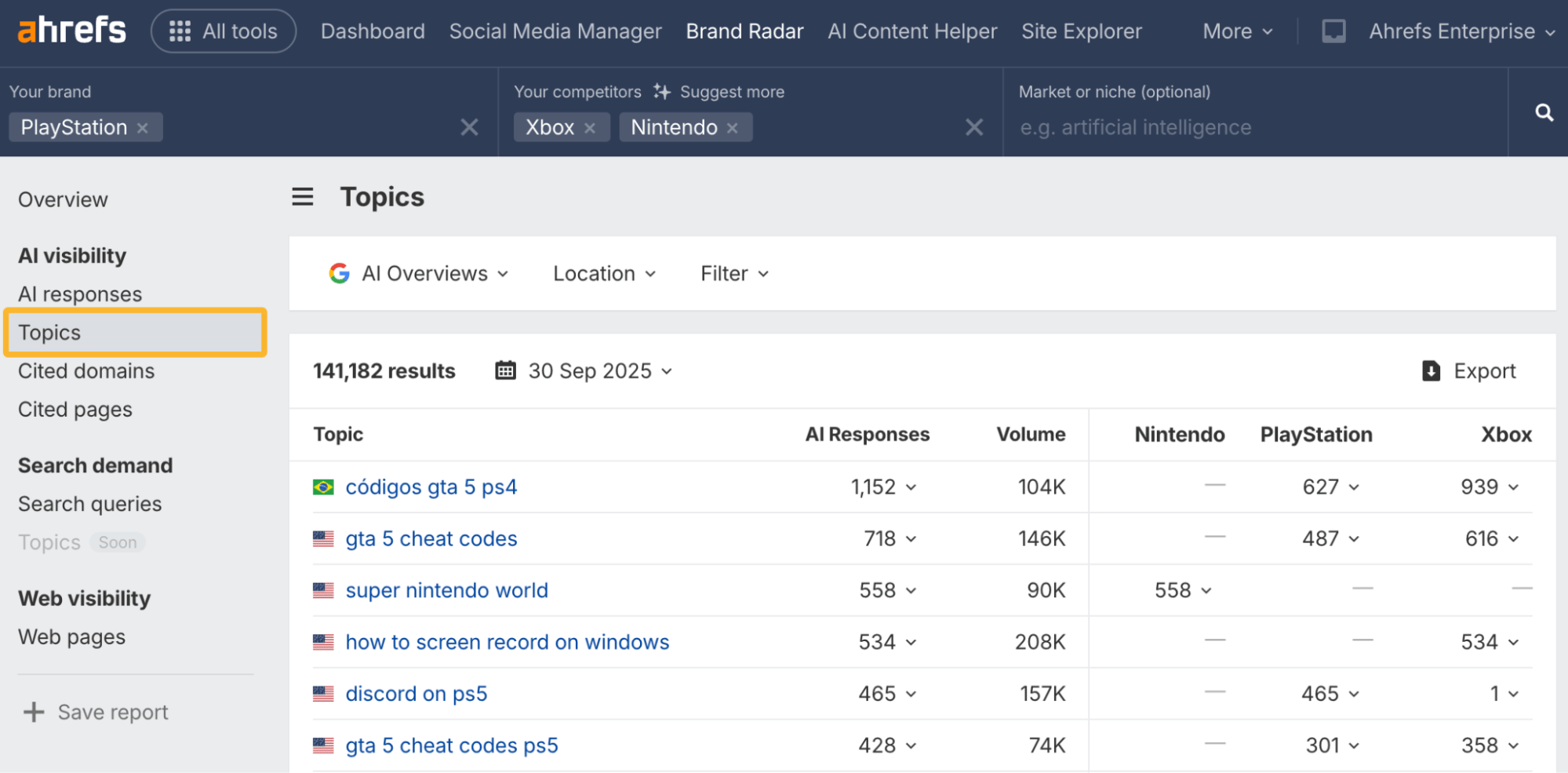Toggle the hamburger sidebar menu icon
This screenshot has width=1568, height=773.
pyautogui.click(x=303, y=197)
